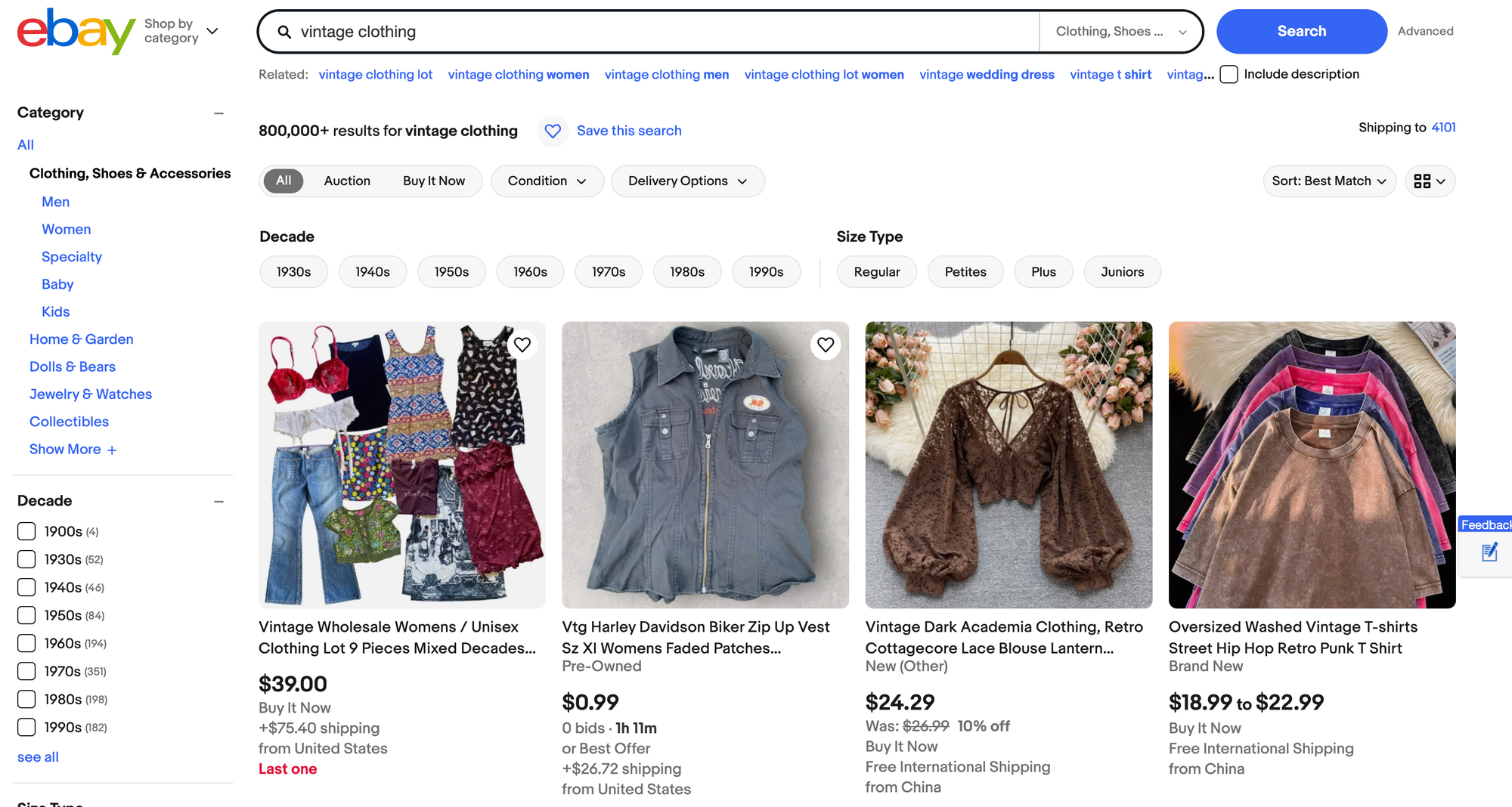This screenshot has width=1512, height=807.
Task: Click the magnifying glass search icon
Action: click(283, 32)
